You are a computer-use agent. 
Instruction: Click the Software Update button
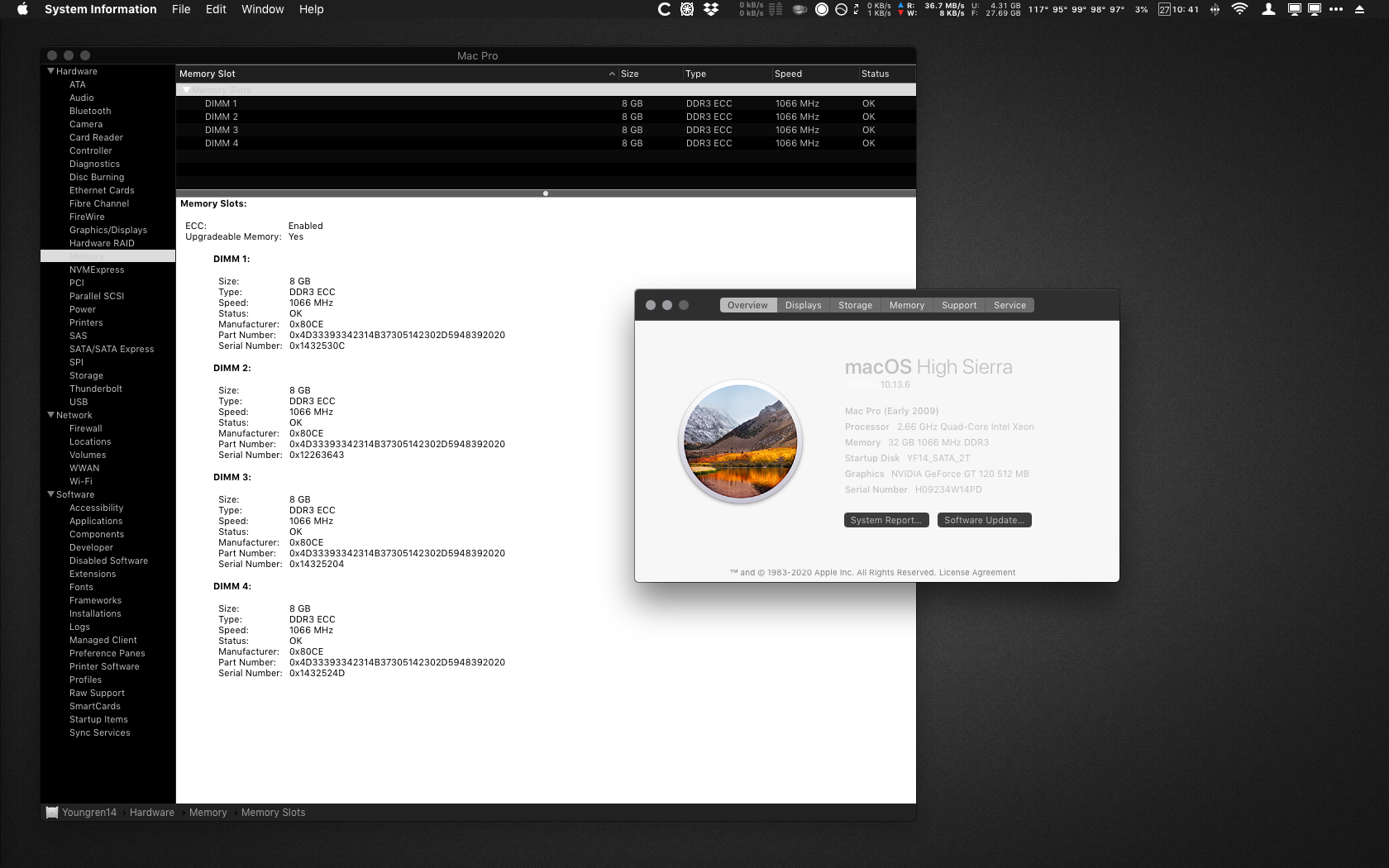pos(985,520)
